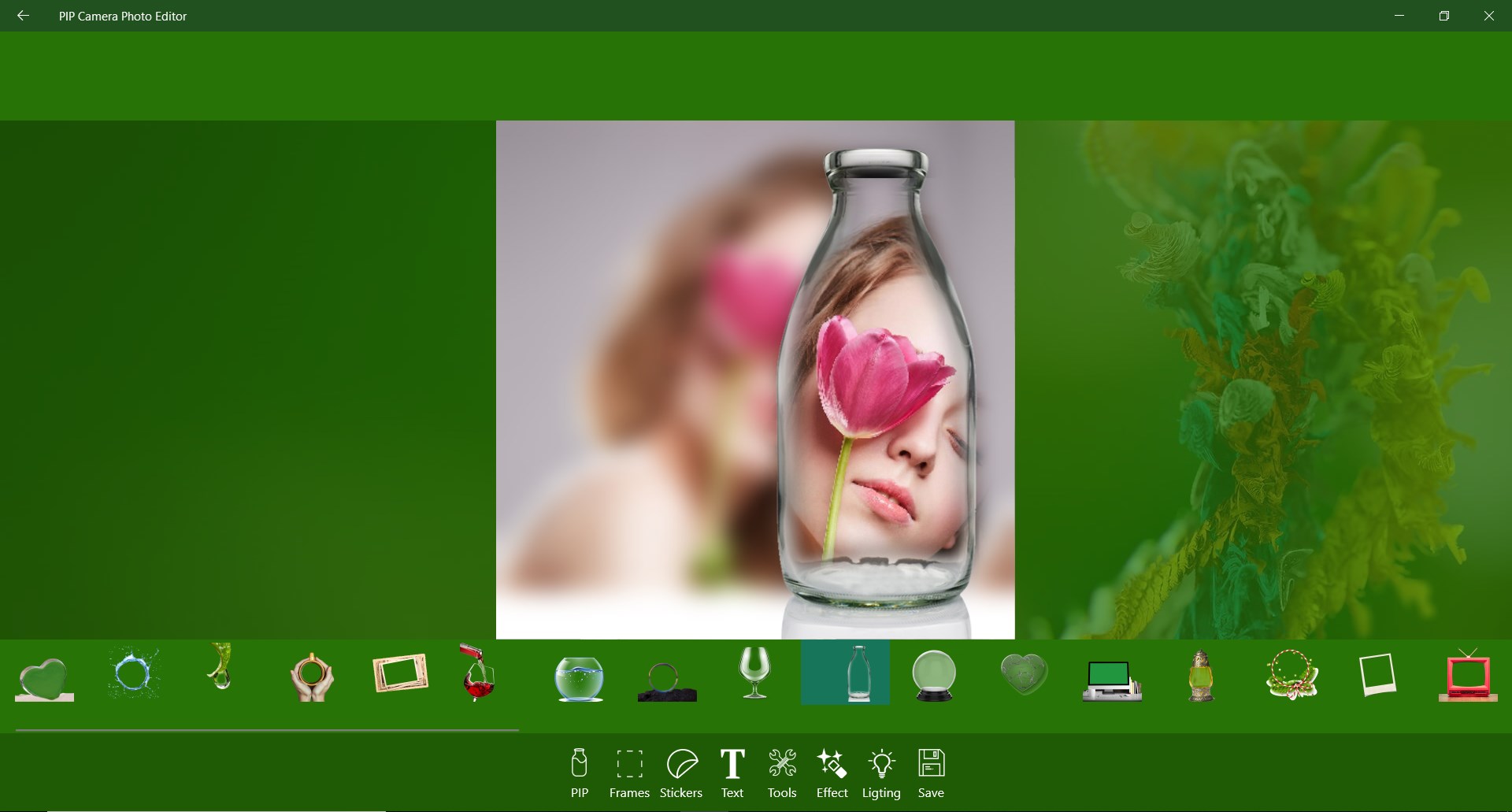Pick the Christmas wreath PIP frame
The width and height of the screenshot is (1512, 812).
pyautogui.click(x=1291, y=675)
